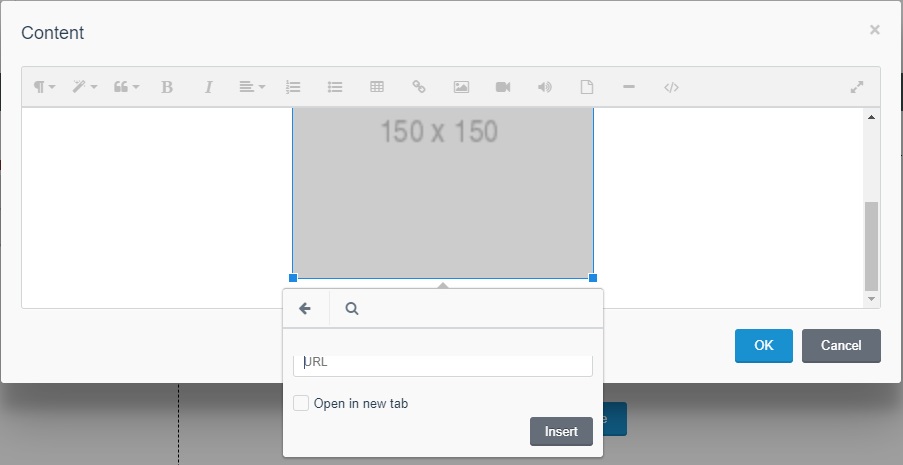Click the insert audio speaker icon
The width and height of the screenshot is (903, 465).
pyautogui.click(x=545, y=87)
